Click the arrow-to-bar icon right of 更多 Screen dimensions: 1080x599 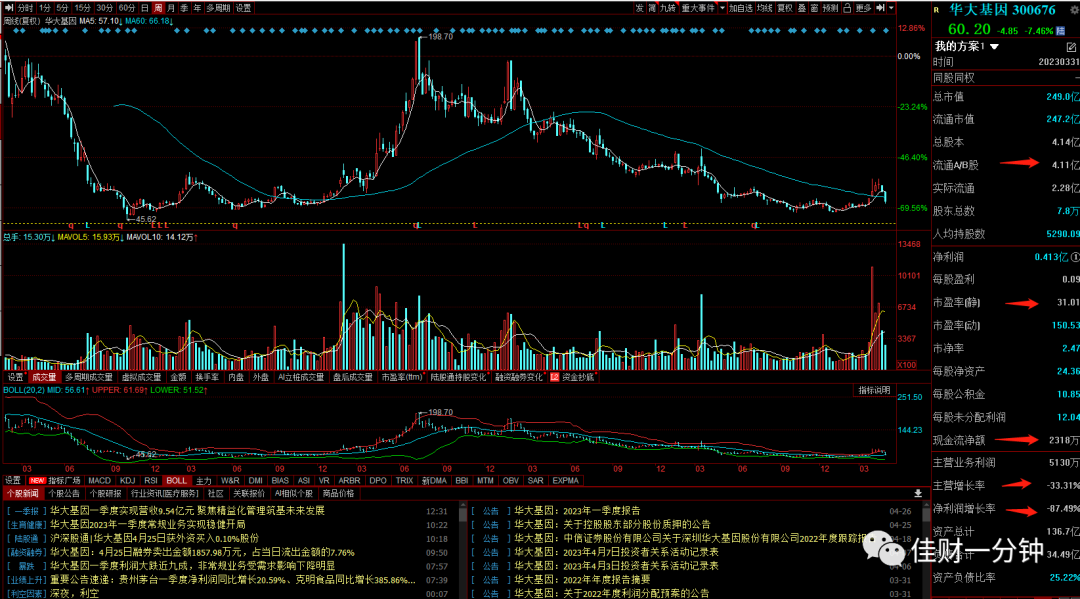[x=880, y=8]
